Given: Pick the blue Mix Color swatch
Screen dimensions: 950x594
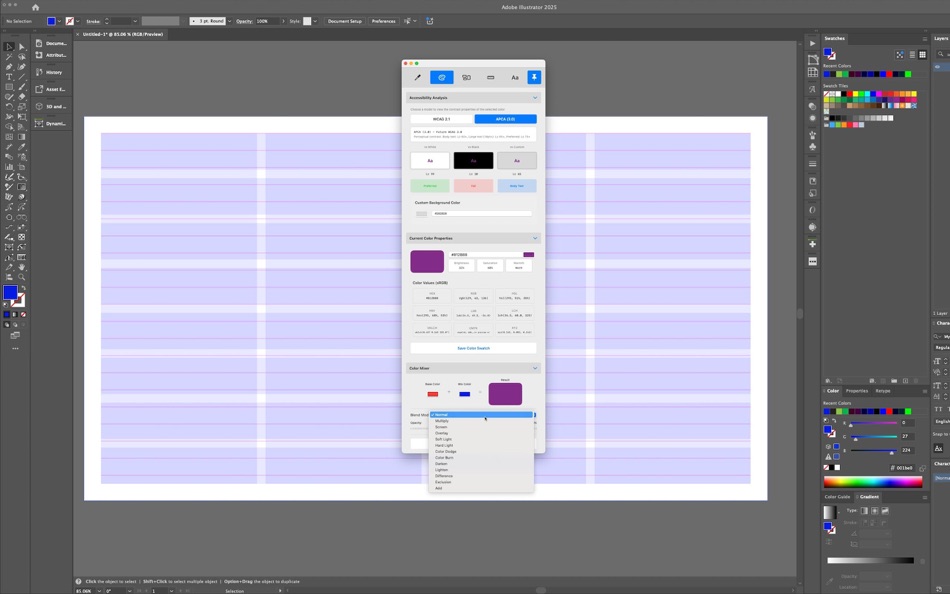Looking at the screenshot, I should (464, 394).
